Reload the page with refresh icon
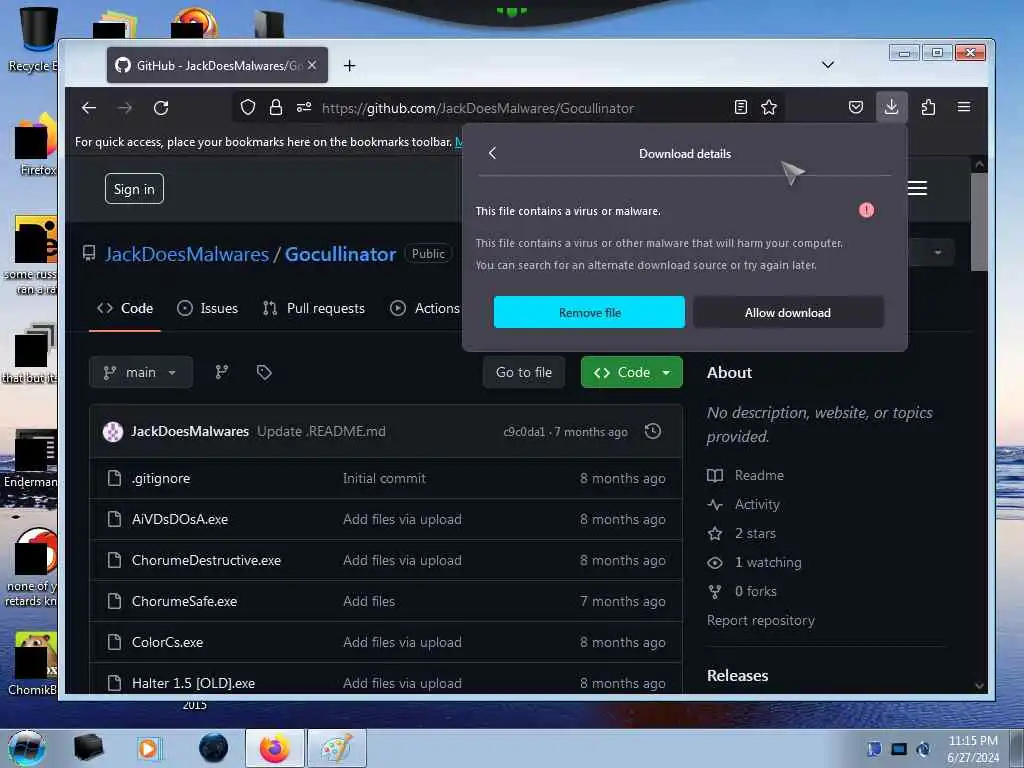1024x768 pixels. pos(161,108)
